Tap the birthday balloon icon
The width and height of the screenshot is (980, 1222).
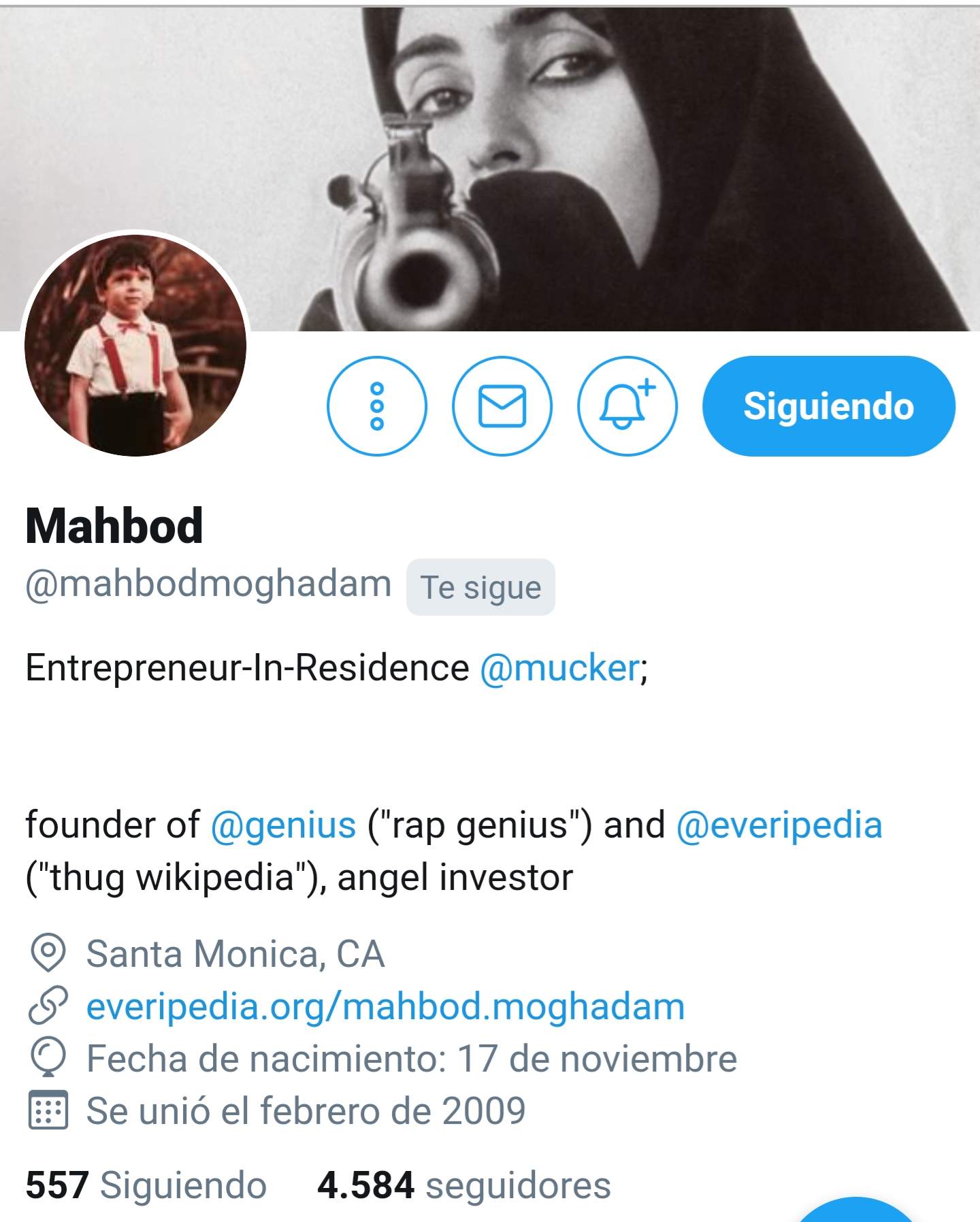[48, 1058]
